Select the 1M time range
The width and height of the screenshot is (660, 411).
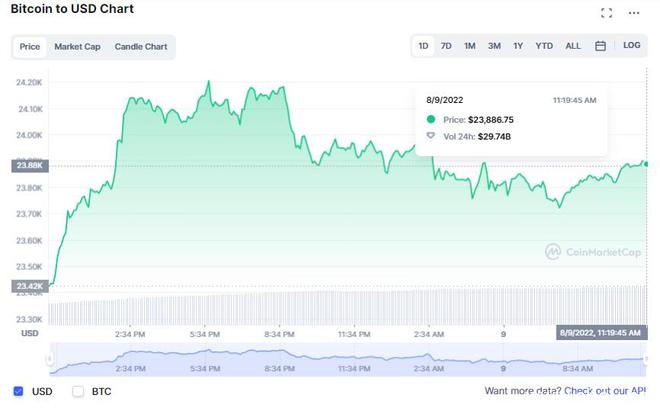(x=470, y=46)
